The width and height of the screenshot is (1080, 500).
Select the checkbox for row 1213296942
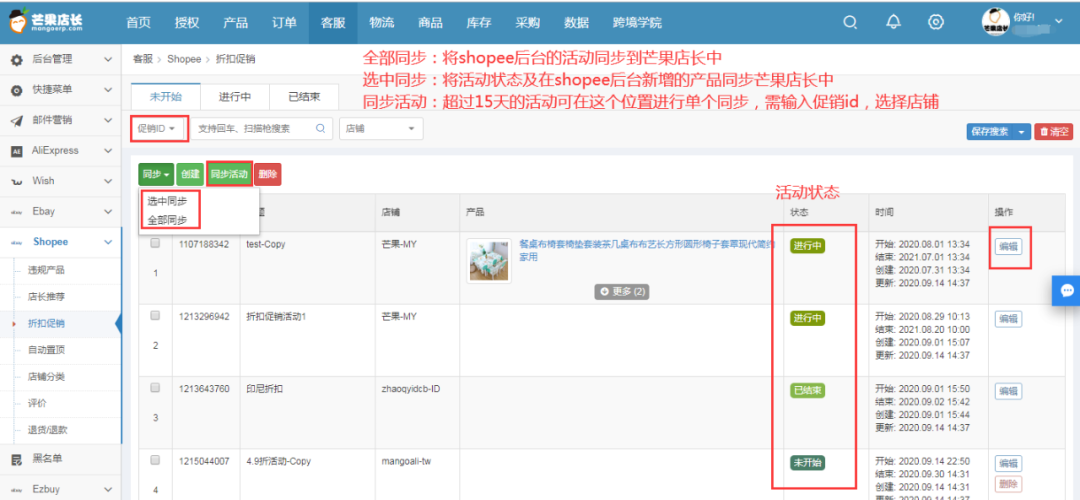pos(155,315)
